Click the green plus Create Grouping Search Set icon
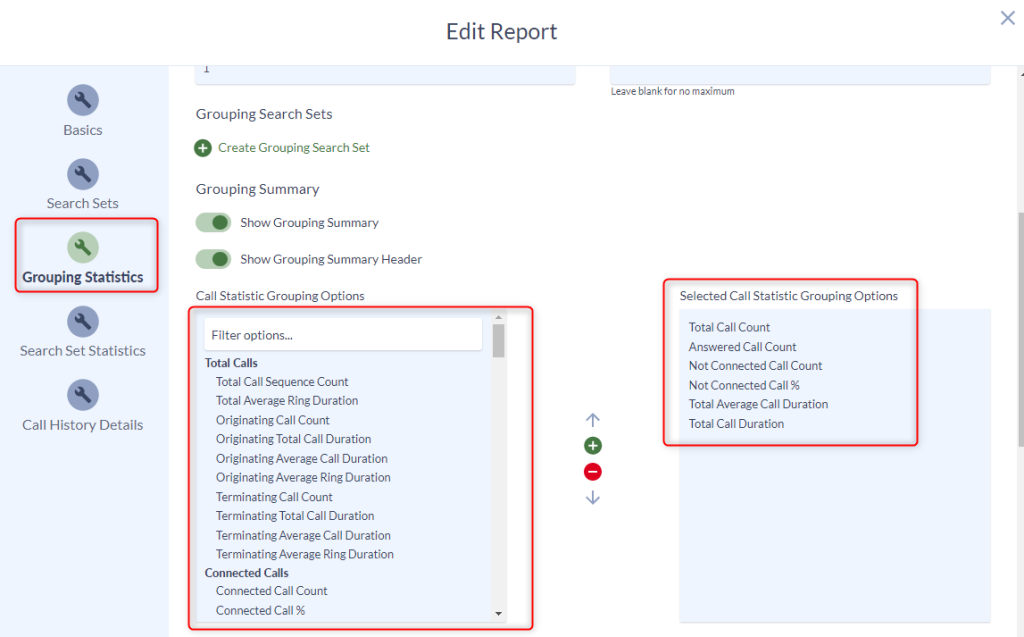1024x637 pixels. coord(203,148)
